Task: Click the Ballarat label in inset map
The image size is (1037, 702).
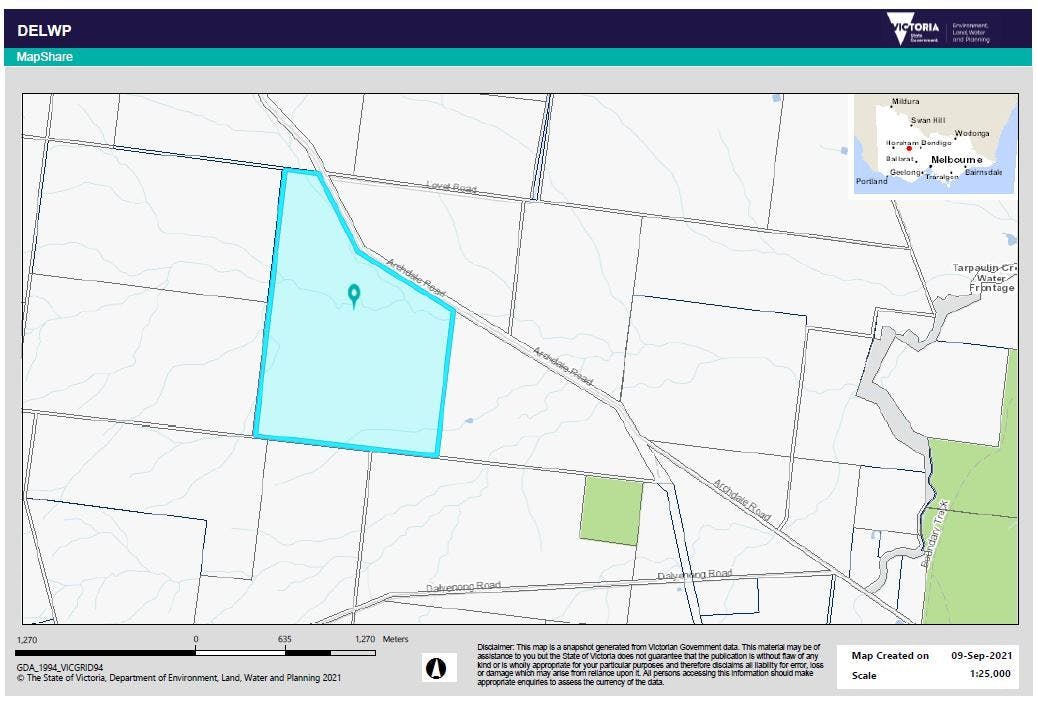Action: point(899,159)
